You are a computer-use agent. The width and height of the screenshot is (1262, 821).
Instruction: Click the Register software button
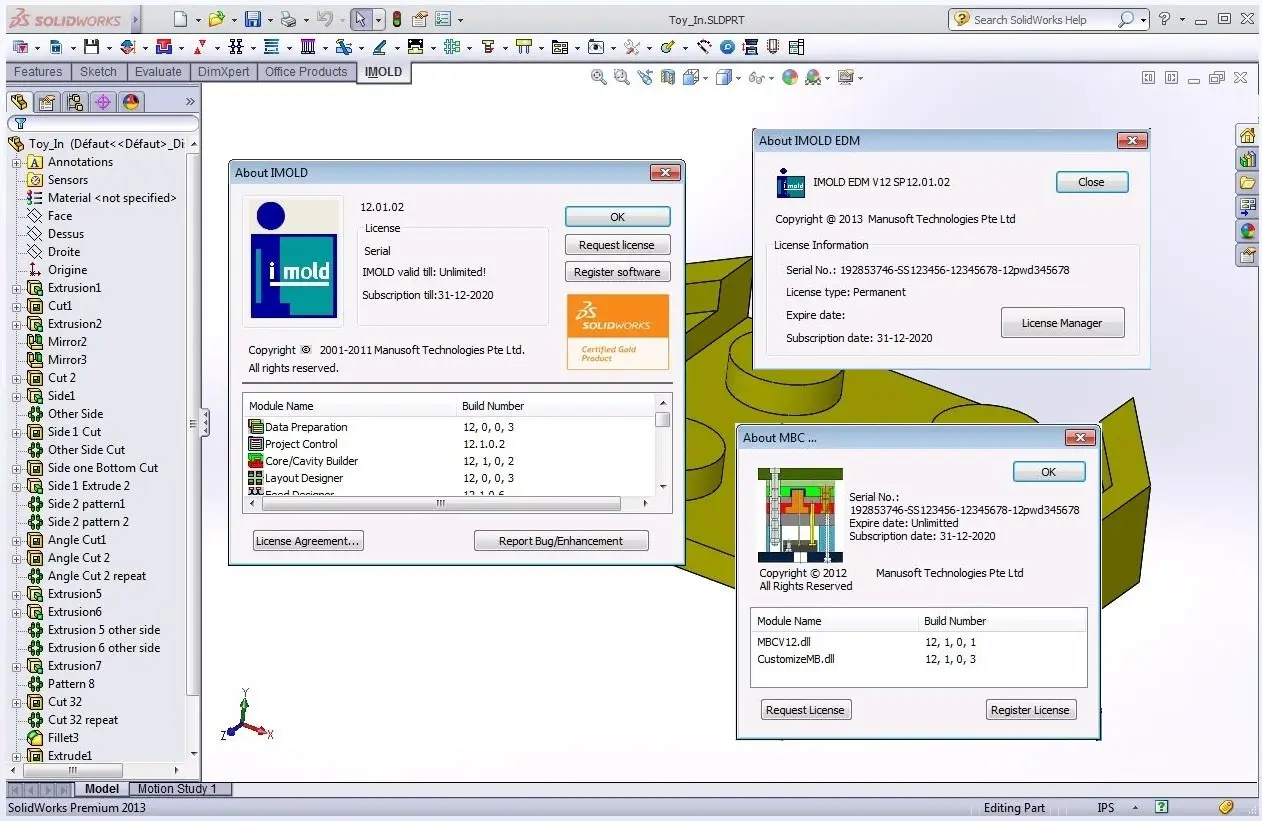click(x=617, y=272)
